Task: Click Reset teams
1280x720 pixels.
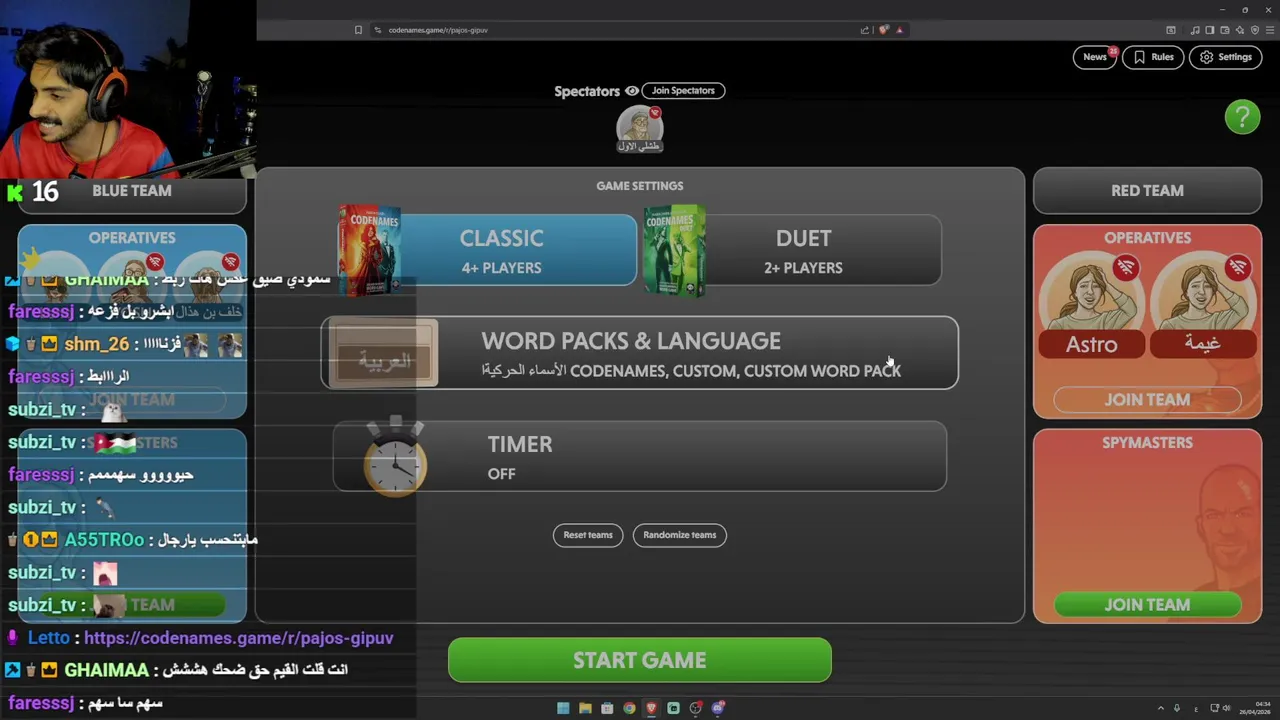Action: (588, 535)
